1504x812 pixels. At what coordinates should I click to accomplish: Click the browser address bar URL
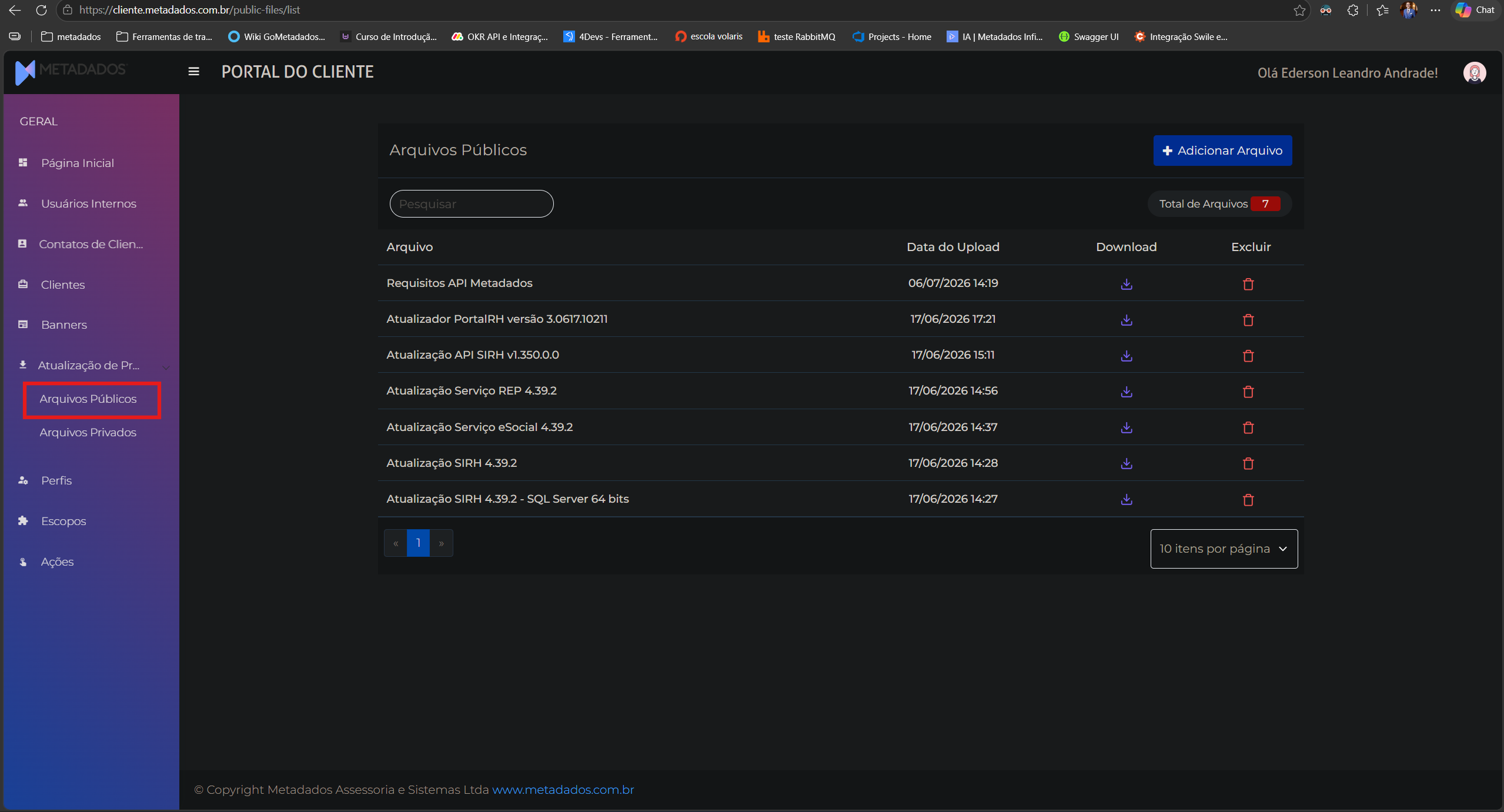189,10
